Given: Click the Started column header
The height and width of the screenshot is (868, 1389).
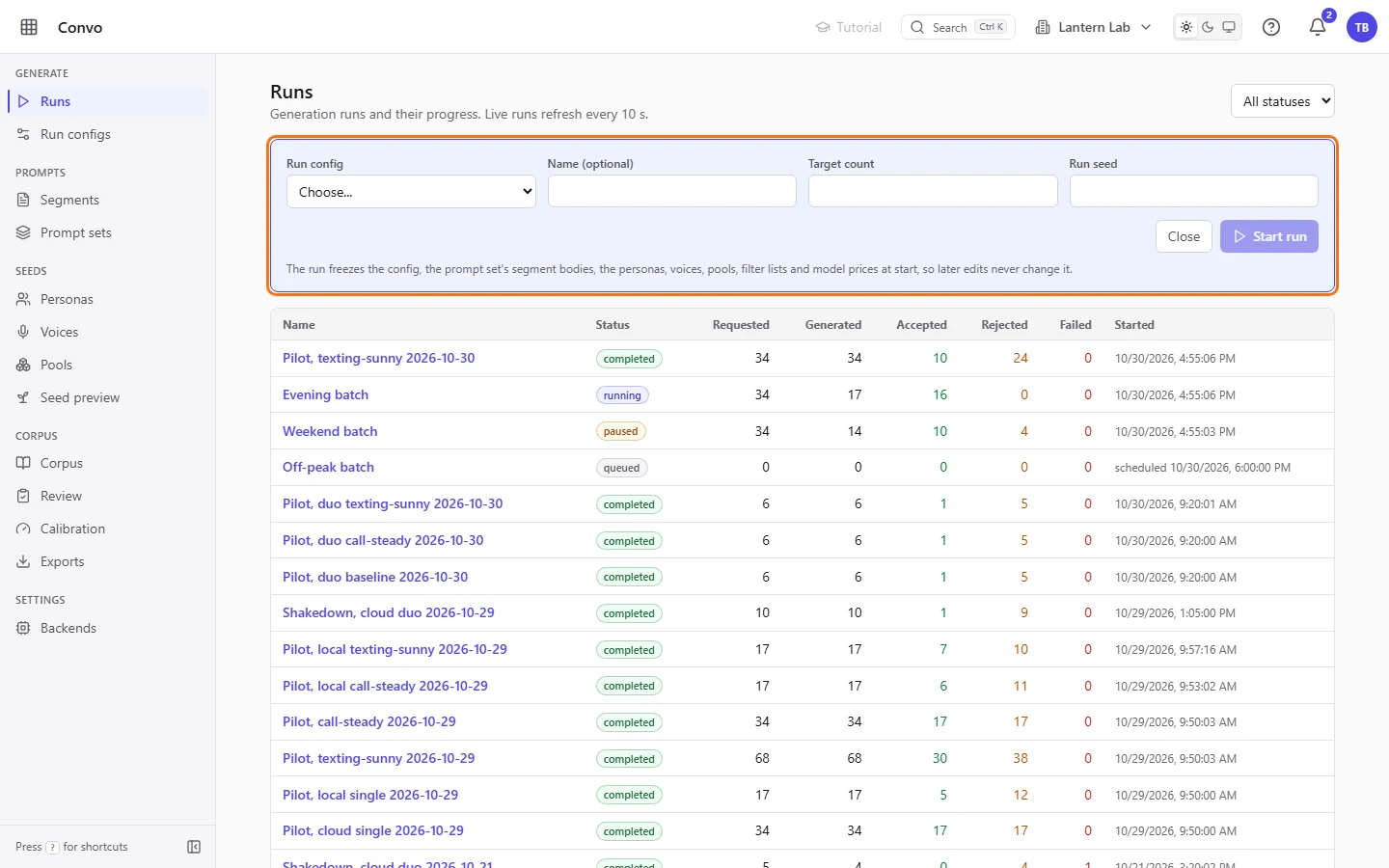Looking at the screenshot, I should click(x=1134, y=325).
